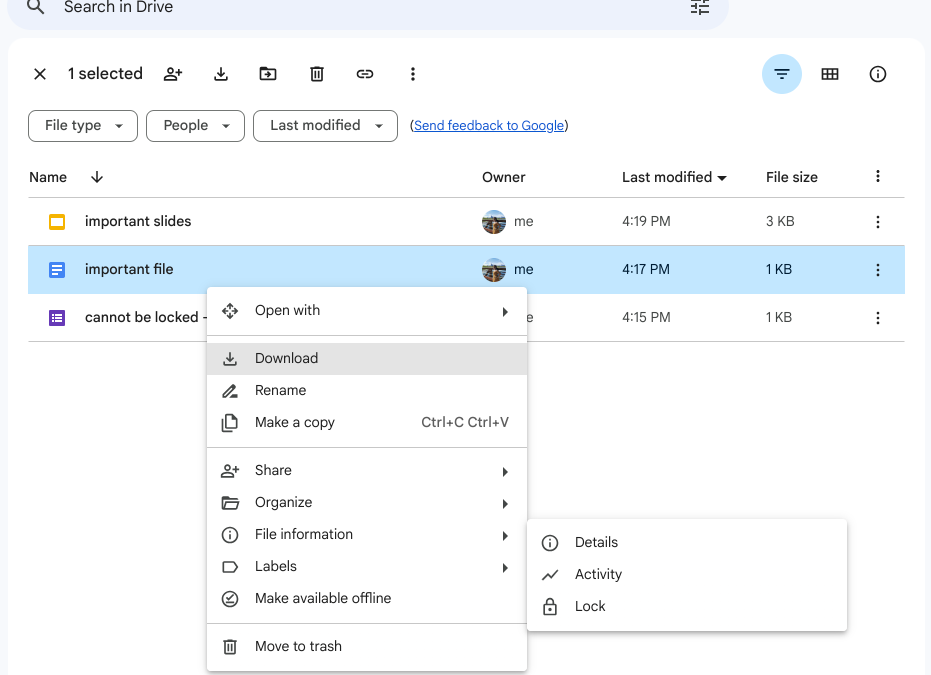This screenshot has width=931, height=675.
Task: Open the Last modified filter dropdown
Action: [325, 126]
